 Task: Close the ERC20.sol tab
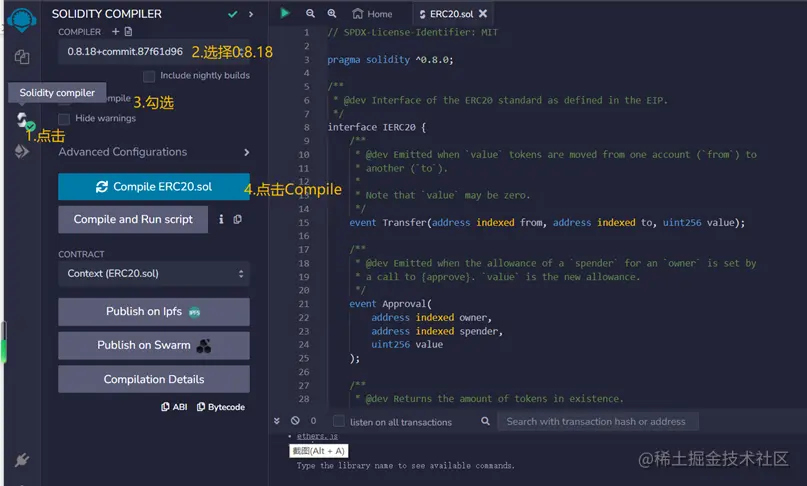click(x=483, y=14)
